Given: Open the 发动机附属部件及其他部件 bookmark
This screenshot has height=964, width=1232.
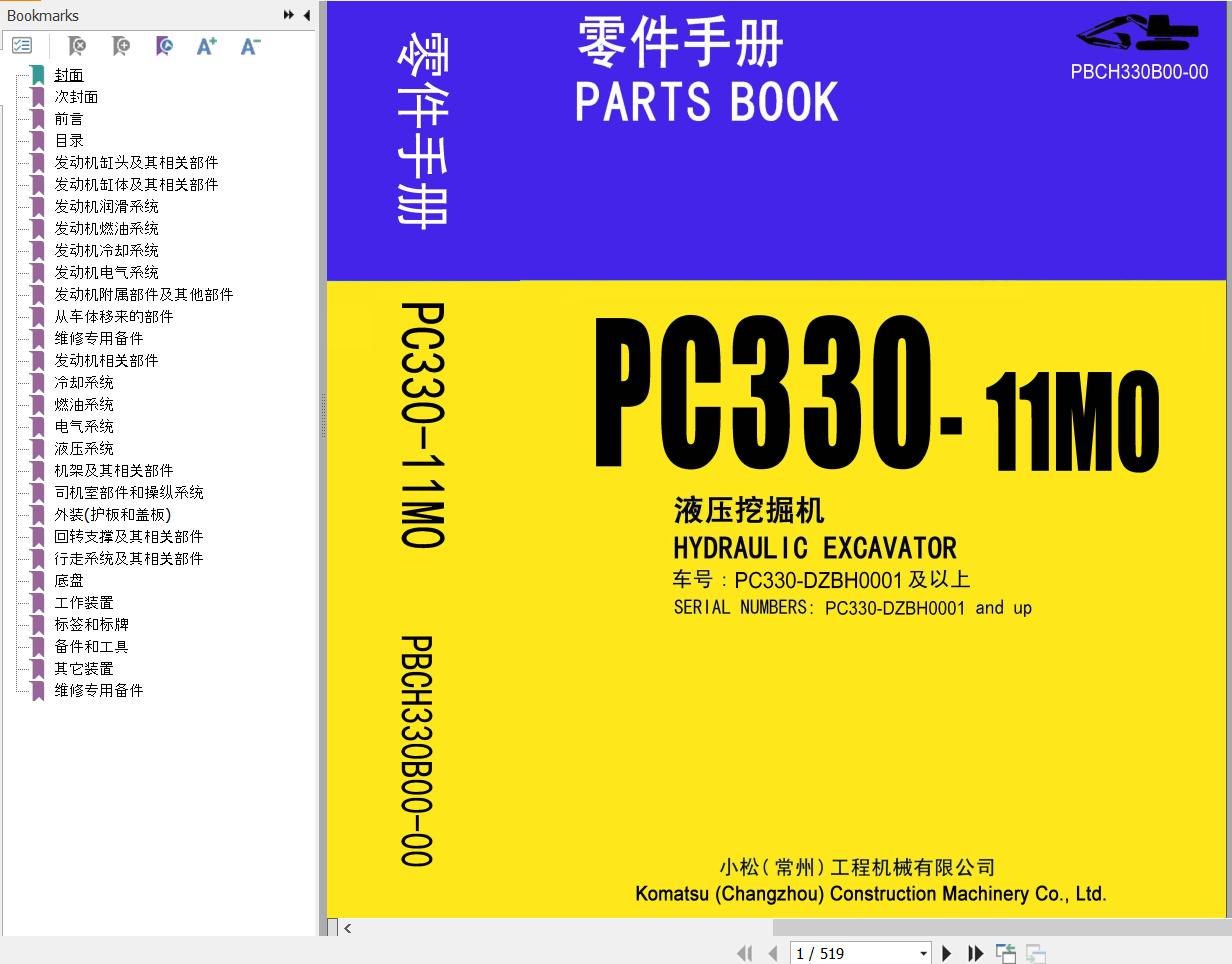Looking at the screenshot, I should click(x=144, y=295).
